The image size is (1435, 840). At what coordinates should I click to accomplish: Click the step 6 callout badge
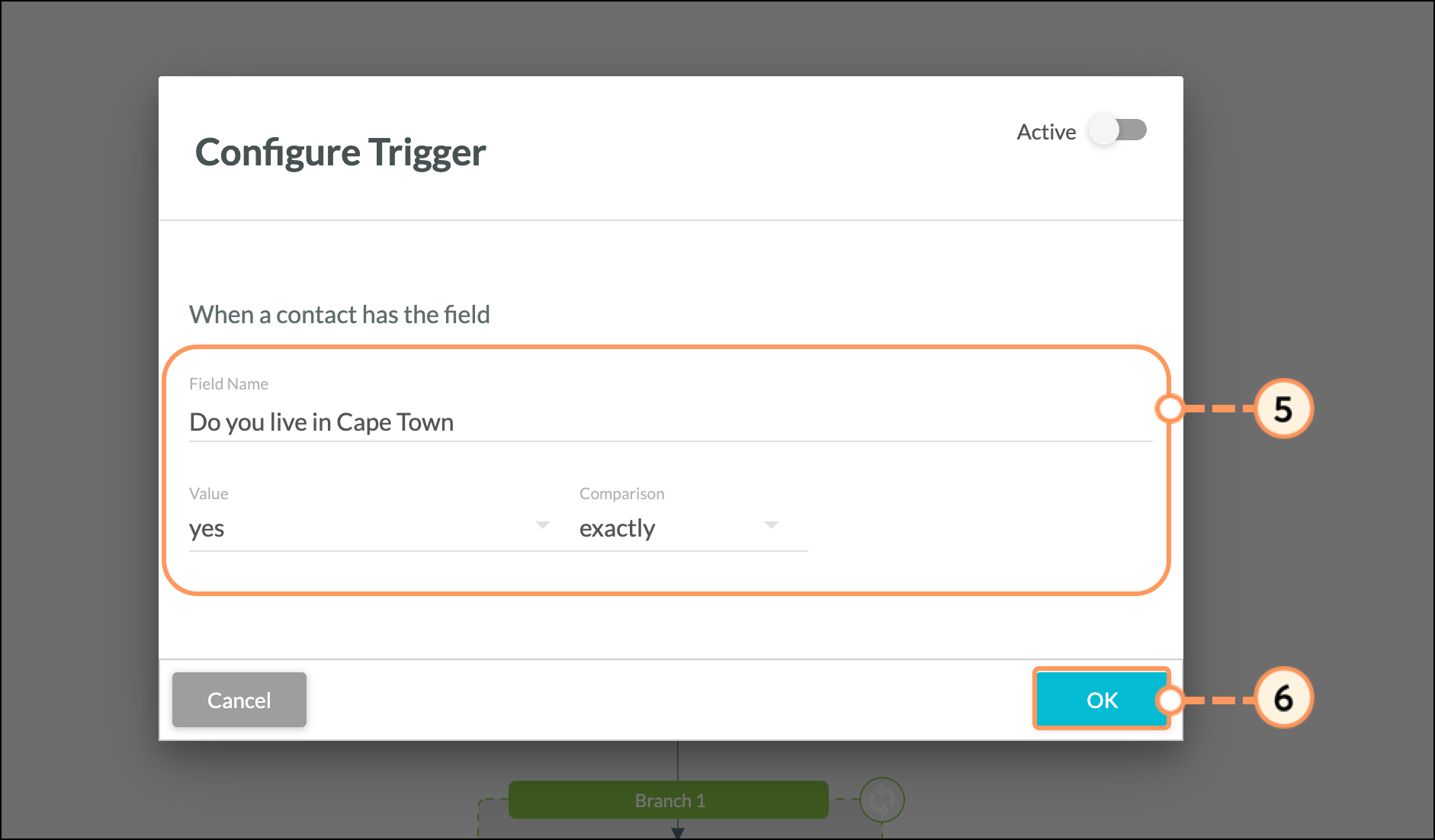click(x=1283, y=698)
